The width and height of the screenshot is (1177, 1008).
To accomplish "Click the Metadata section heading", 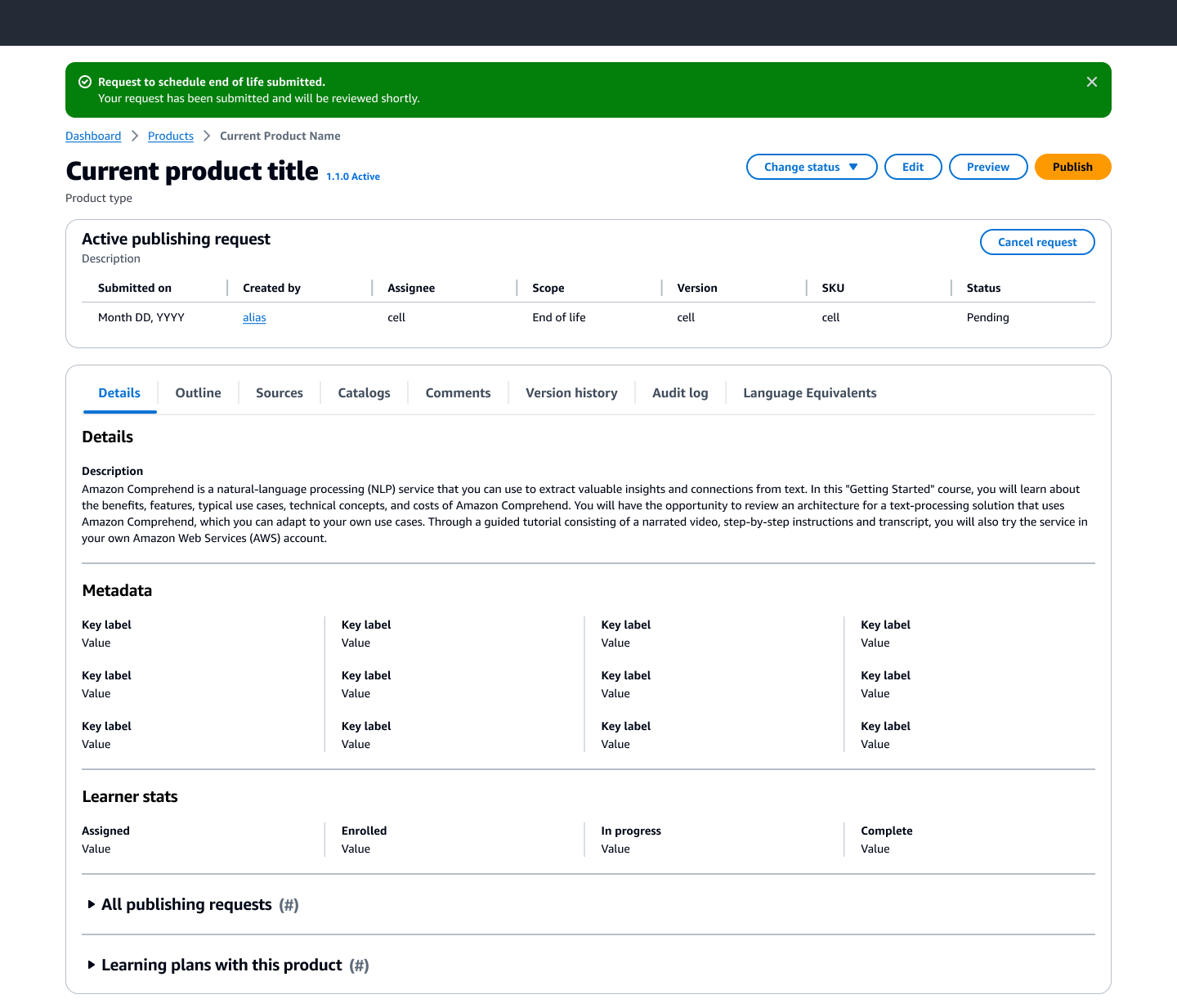I will click(117, 590).
